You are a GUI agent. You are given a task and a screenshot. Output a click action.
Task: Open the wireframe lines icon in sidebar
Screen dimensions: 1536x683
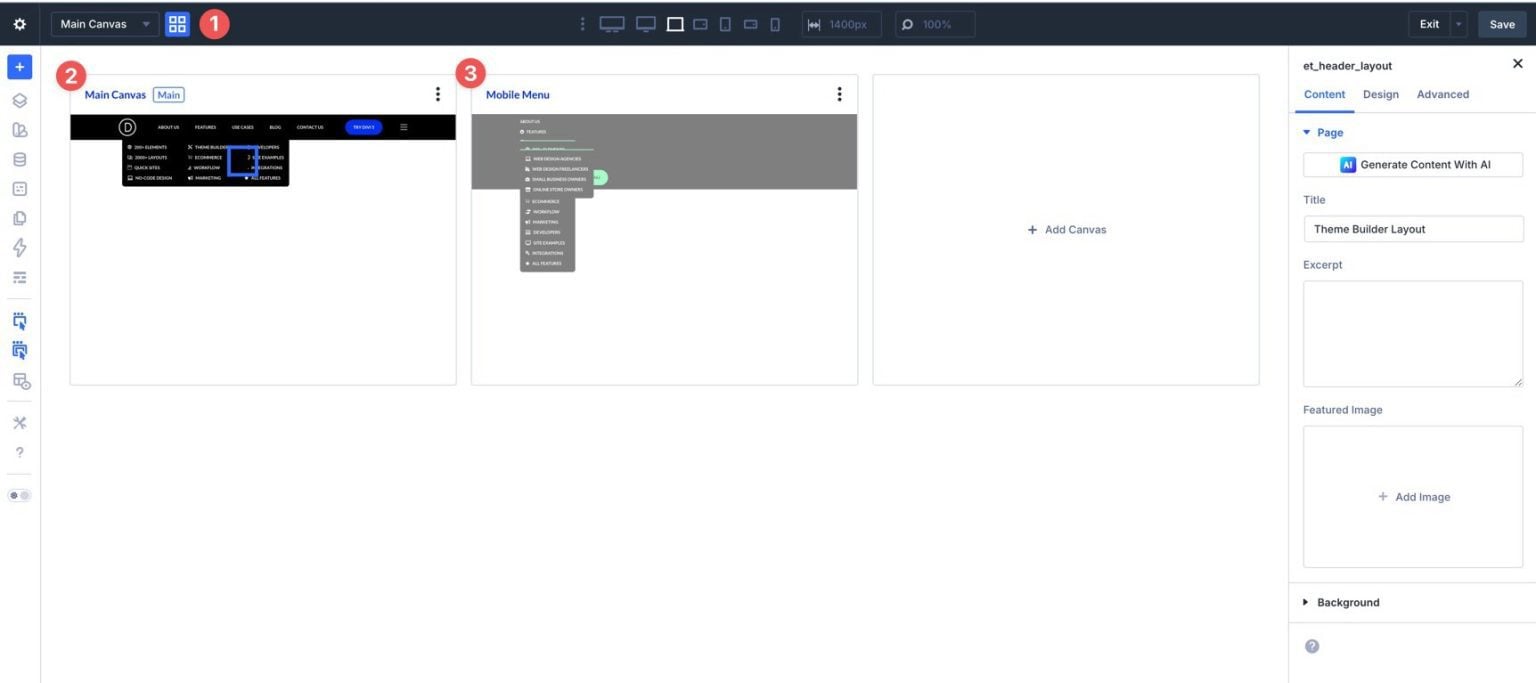tap(20, 277)
